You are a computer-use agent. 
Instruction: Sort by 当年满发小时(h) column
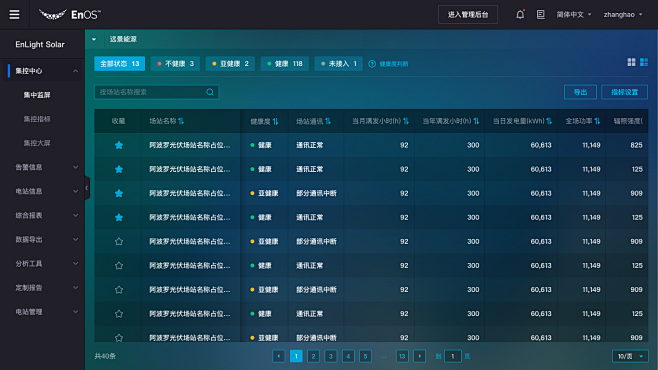point(476,121)
